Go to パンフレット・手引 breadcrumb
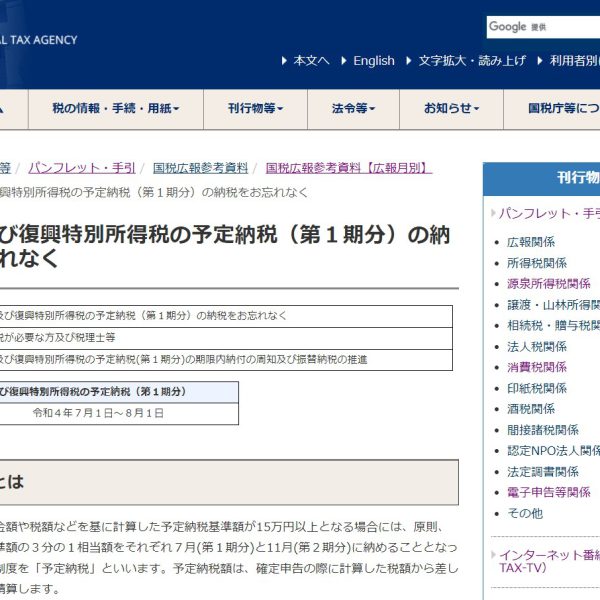600x600 pixels. coord(82,168)
